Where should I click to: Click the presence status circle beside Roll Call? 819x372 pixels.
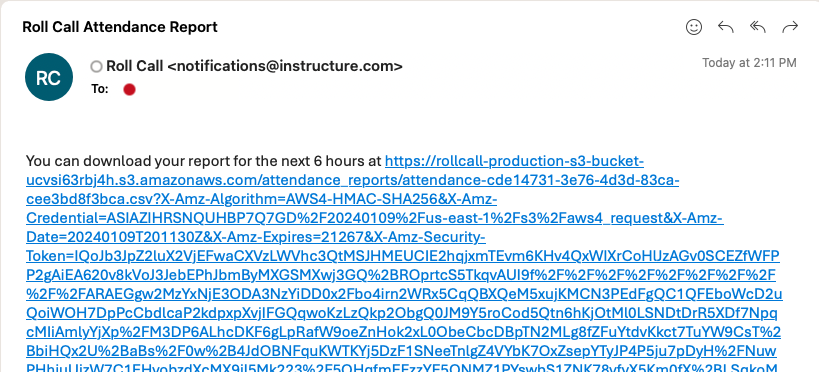(x=96, y=66)
